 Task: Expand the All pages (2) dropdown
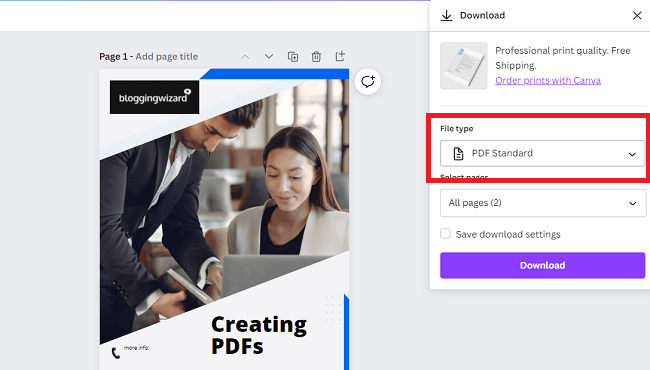click(x=543, y=203)
